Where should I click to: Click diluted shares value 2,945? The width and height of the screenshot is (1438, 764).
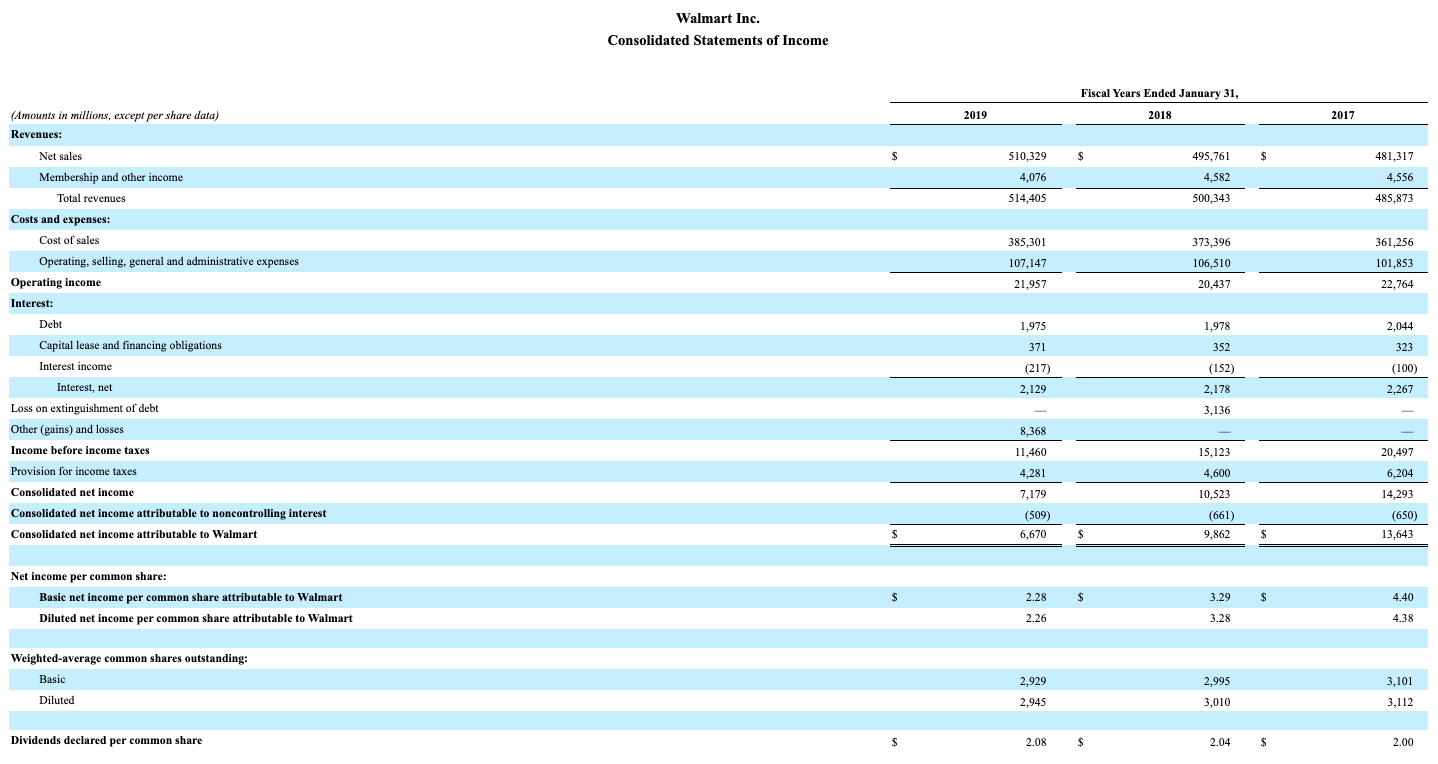1033,702
